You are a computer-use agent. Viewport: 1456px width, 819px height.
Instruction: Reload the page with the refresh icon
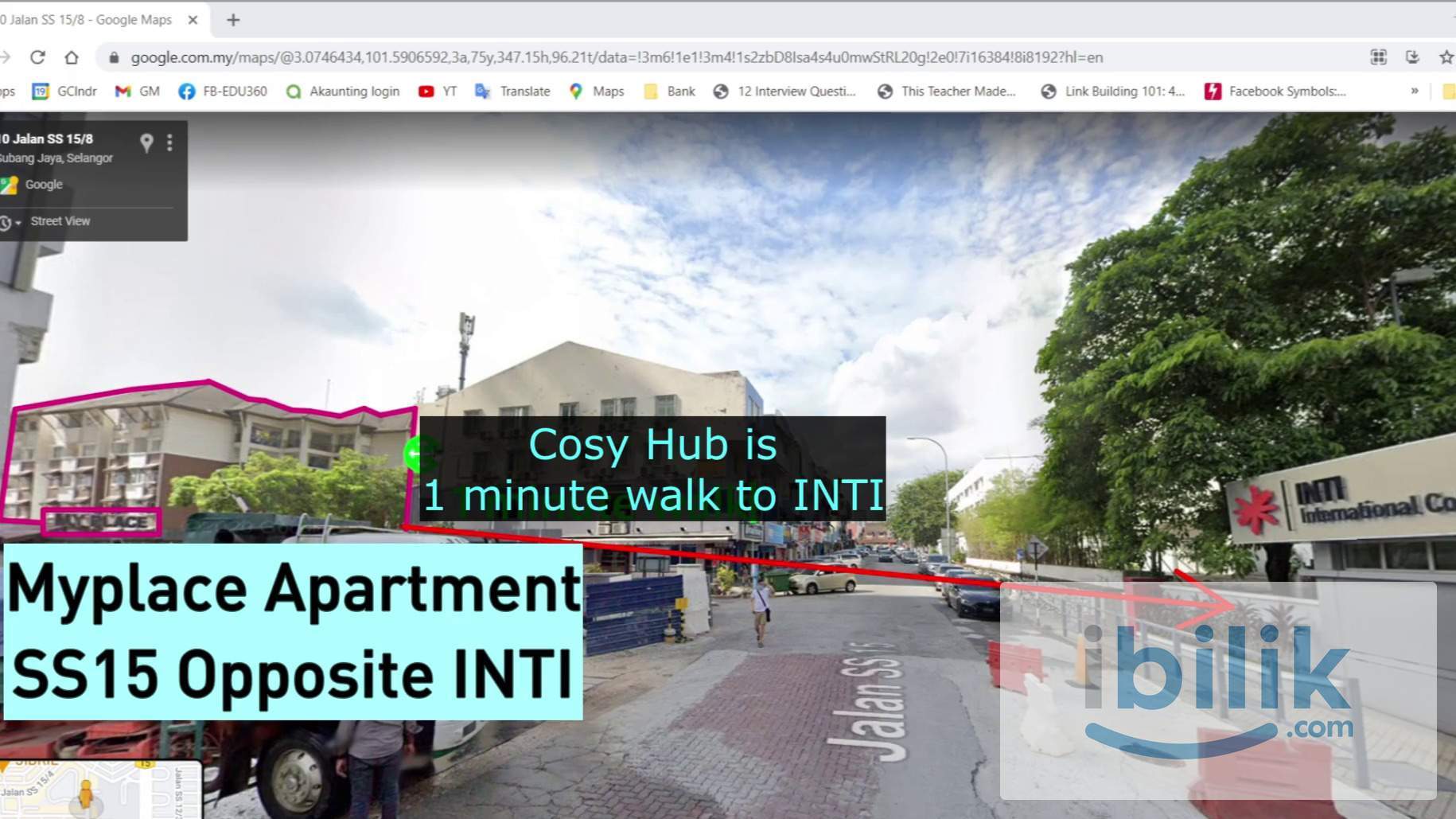tap(37, 57)
